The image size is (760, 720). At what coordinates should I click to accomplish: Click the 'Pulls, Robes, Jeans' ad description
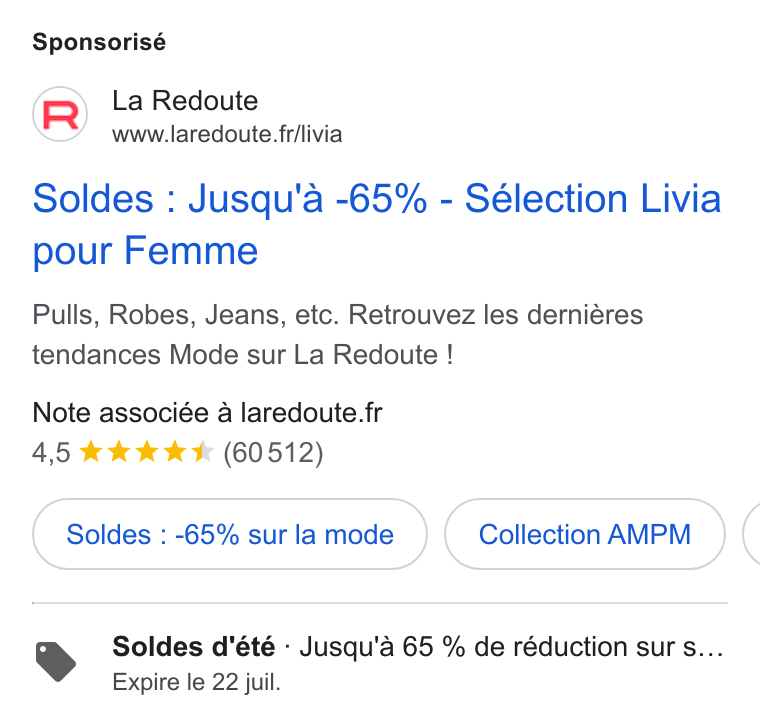click(338, 335)
